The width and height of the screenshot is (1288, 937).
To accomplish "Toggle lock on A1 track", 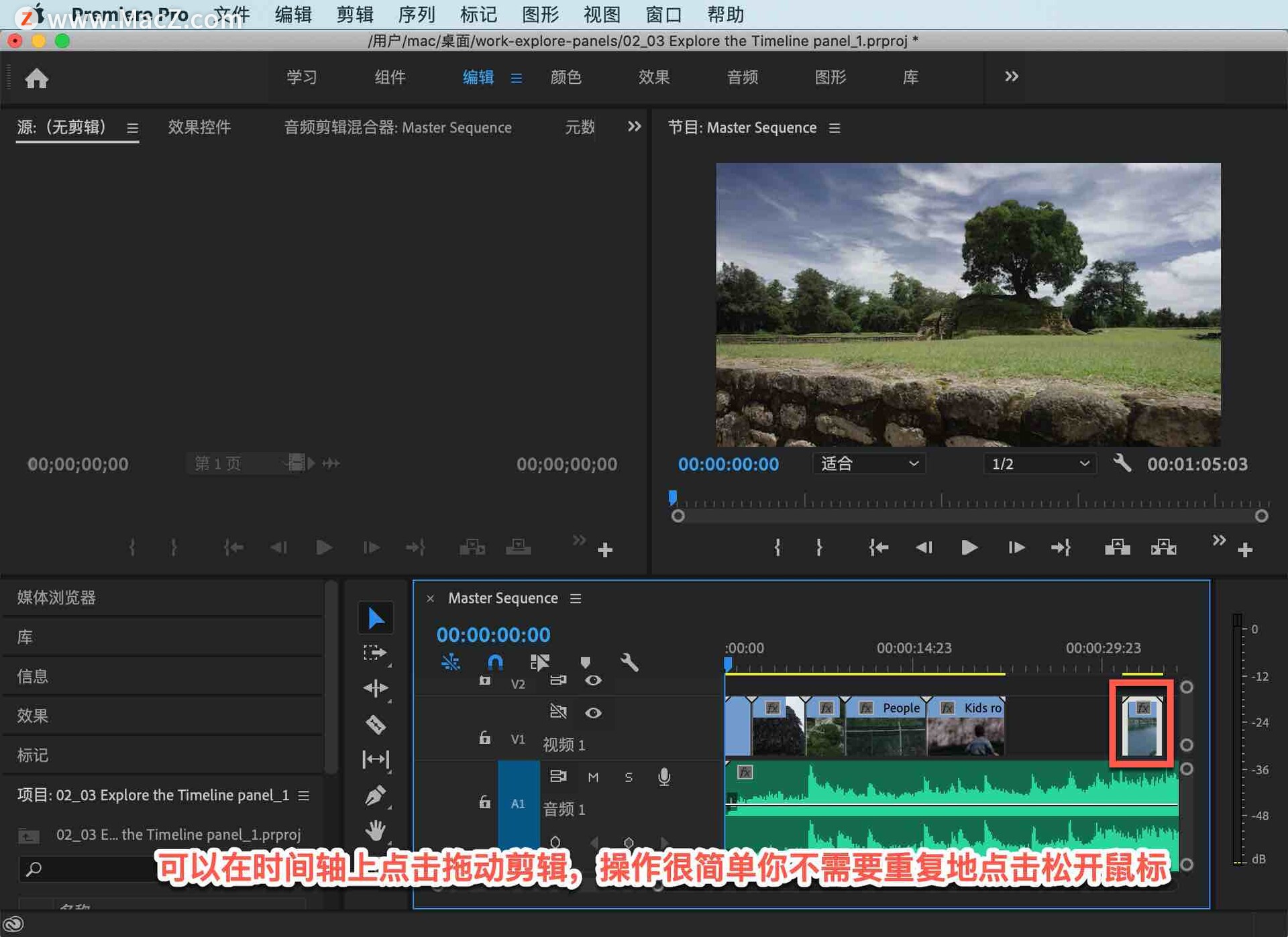I will pos(484,802).
